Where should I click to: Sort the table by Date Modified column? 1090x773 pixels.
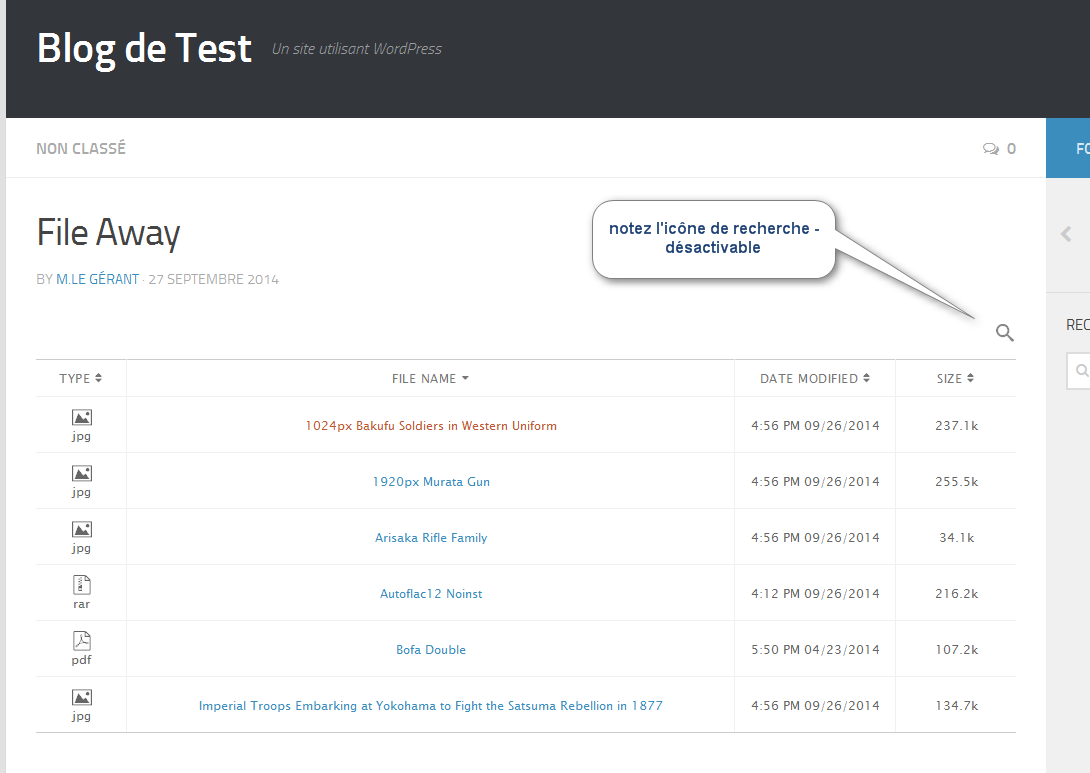pos(815,378)
